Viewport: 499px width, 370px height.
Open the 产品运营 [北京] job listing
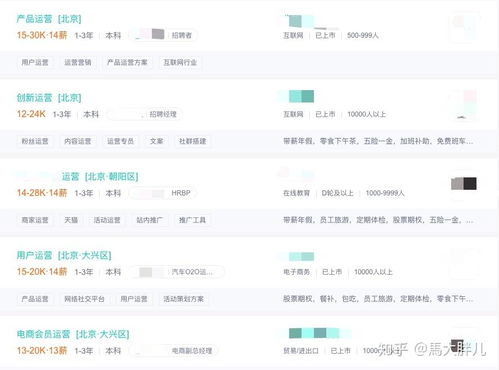coord(49,19)
